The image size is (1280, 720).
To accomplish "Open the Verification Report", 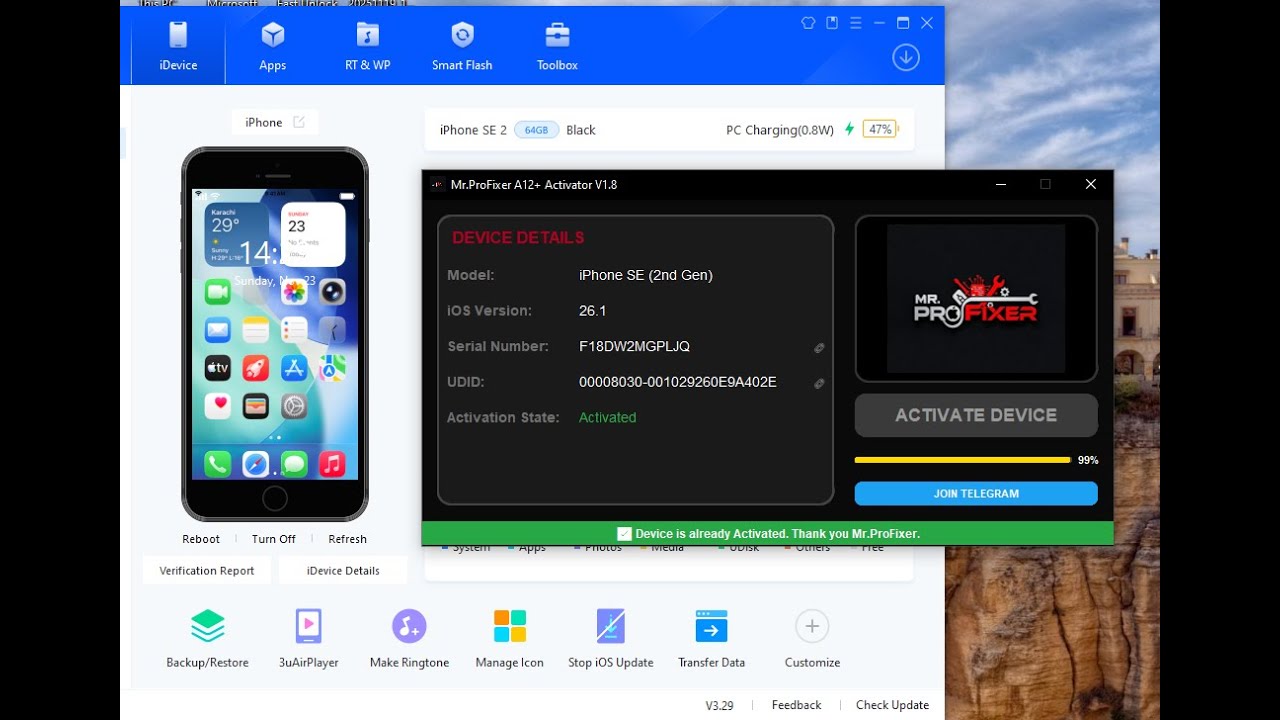I will [x=207, y=570].
